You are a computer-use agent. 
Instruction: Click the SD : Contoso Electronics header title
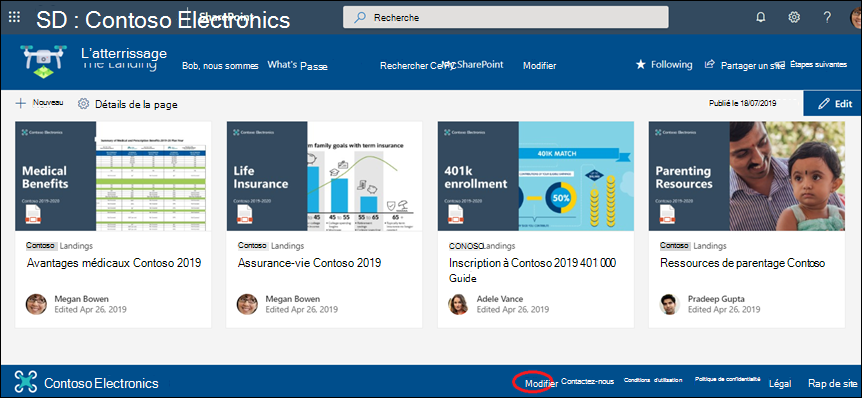[x=163, y=20]
